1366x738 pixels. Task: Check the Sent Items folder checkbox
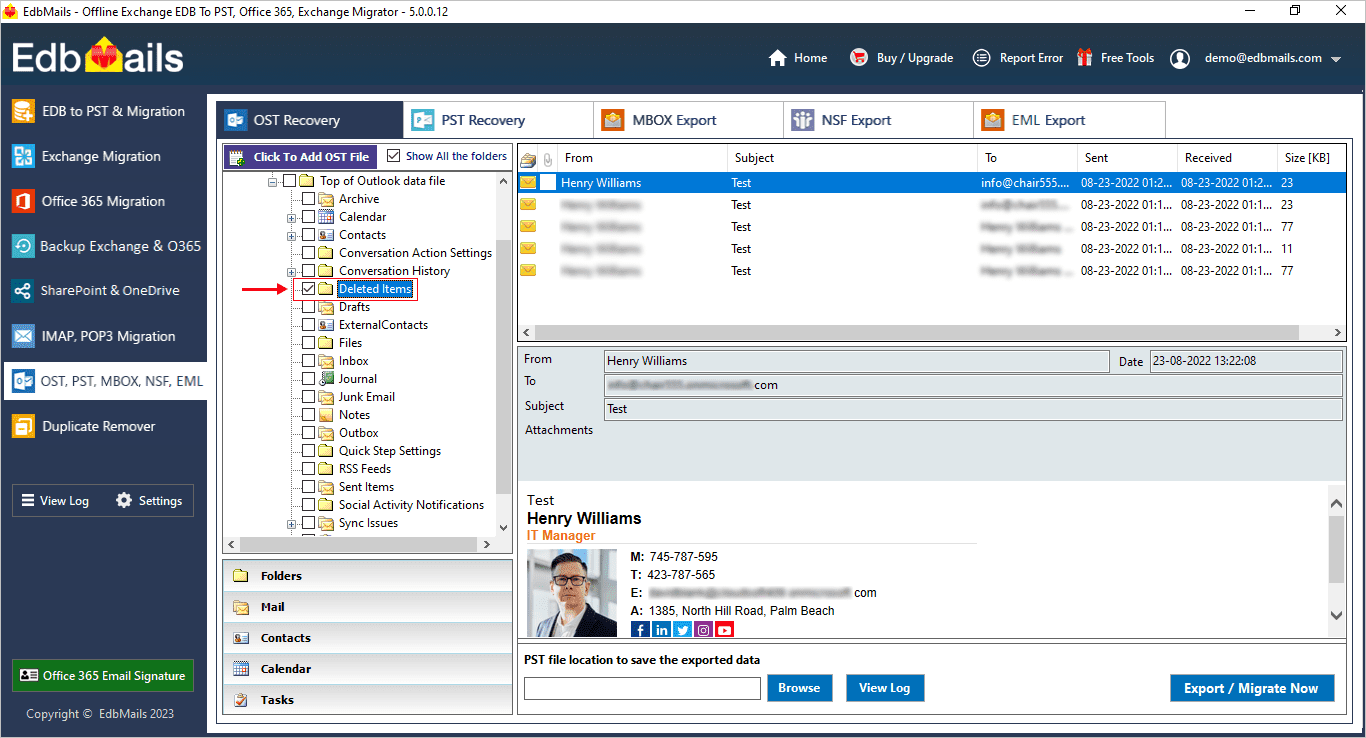(308, 487)
